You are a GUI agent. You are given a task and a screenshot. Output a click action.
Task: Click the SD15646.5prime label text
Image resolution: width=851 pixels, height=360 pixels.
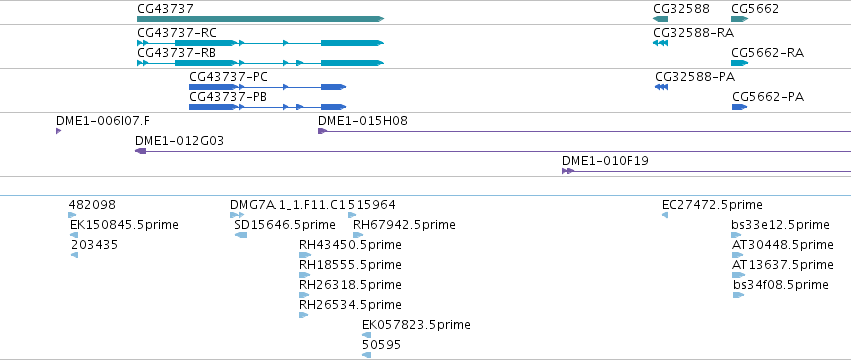click(x=285, y=225)
